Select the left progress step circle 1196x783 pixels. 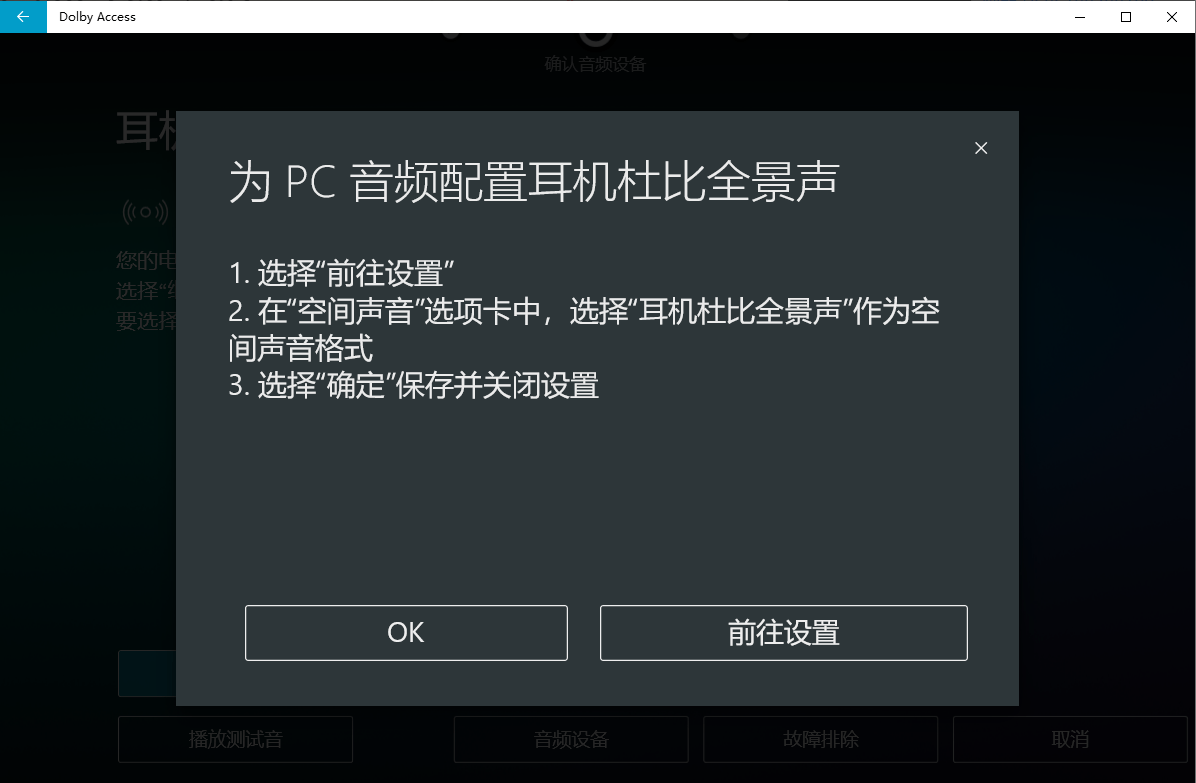[x=451, y=35]
